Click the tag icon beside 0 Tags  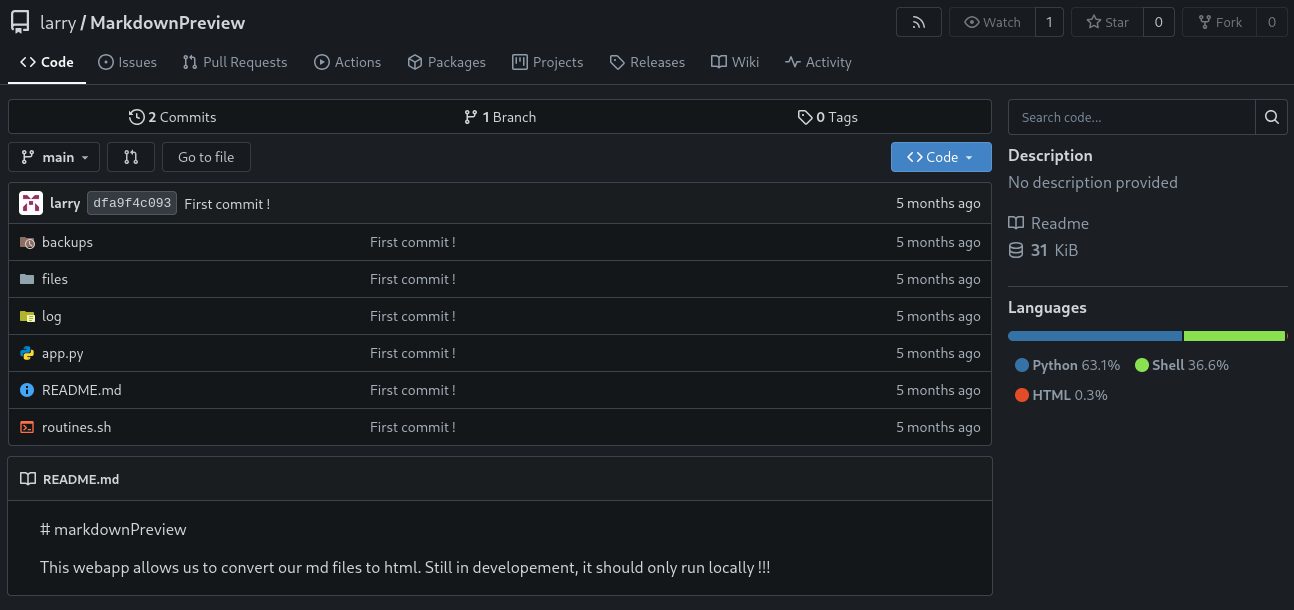click(x=805, y=117)
